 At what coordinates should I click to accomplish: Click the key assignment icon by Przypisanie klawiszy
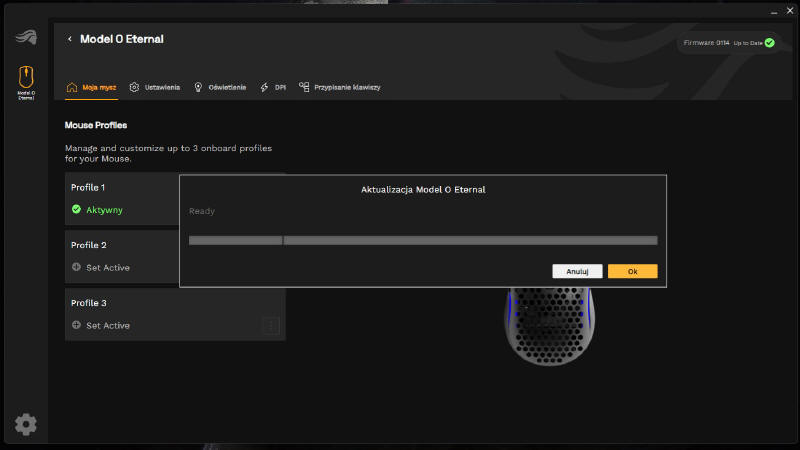[304, 87]
